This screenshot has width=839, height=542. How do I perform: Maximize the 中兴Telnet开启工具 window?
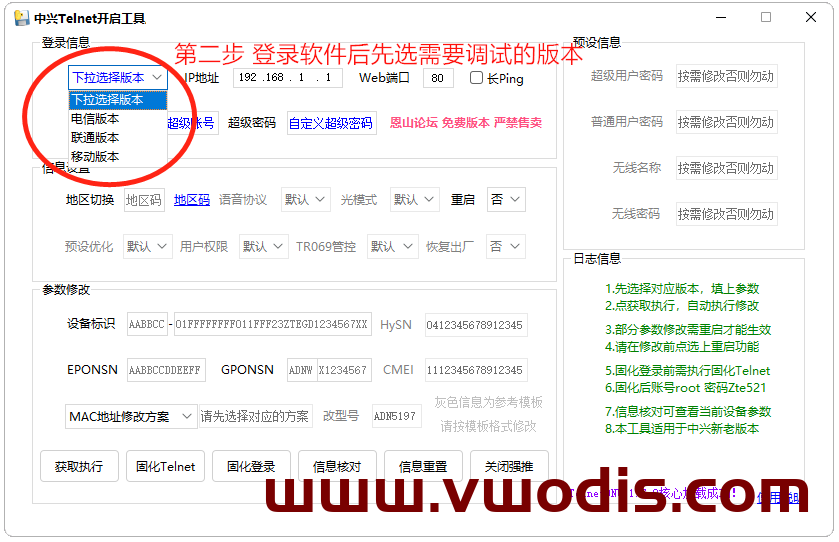(766, 18)
